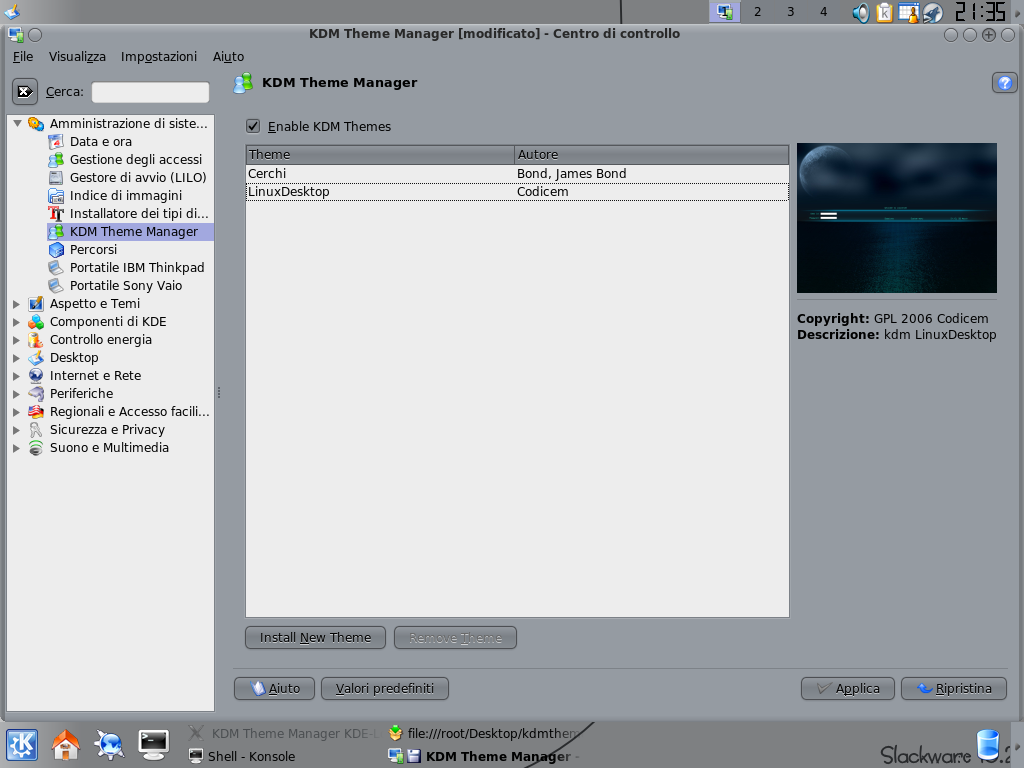
Task: Click the KDM Theme Manager sidebar icon
Action: pyautogui.click(x=56, y=231)
